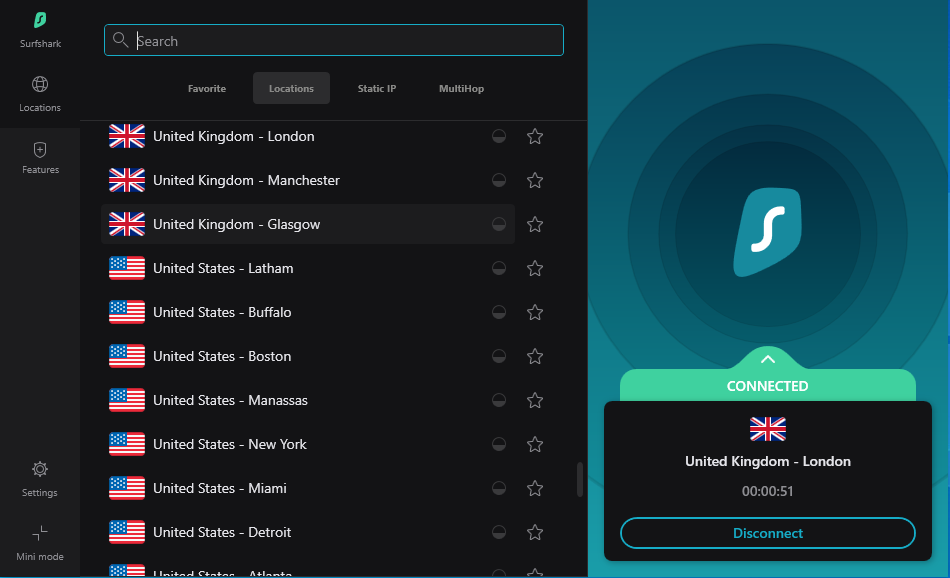
Task: Favorite United States - New York star
Action: pos(535,445)
